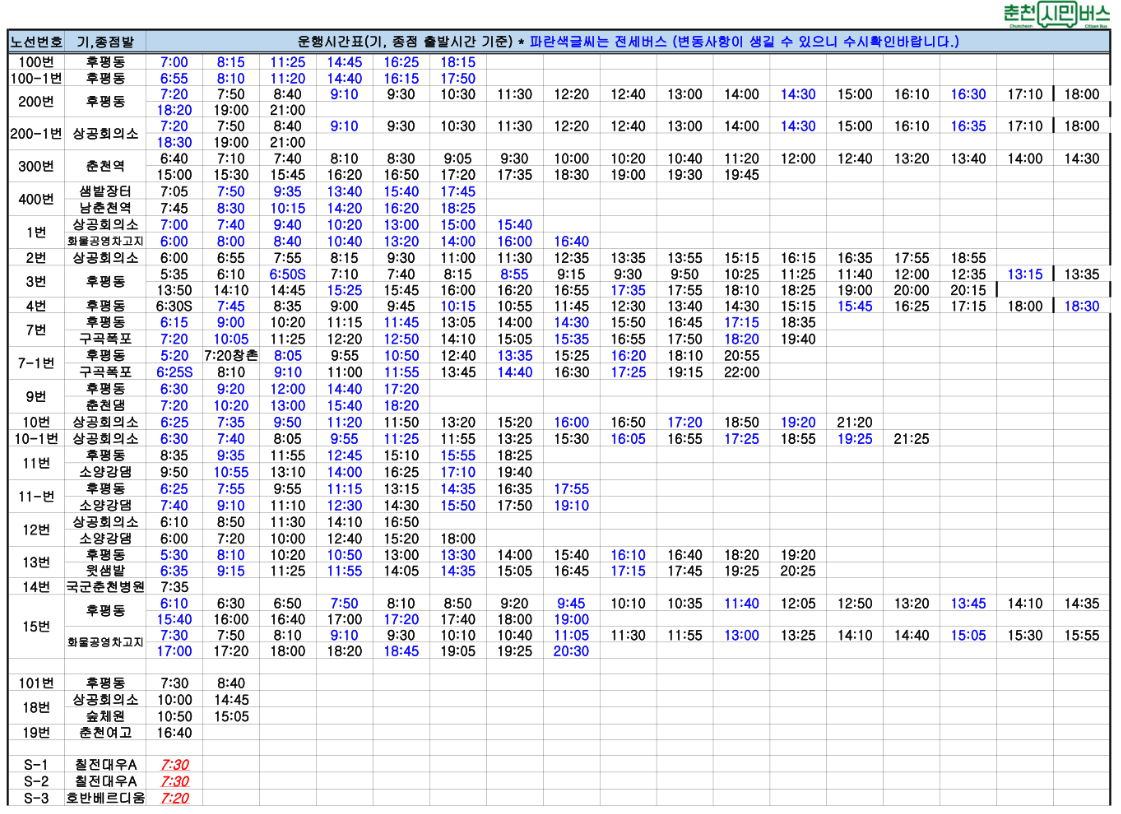Select route 14번 국군춘천병원 cell

105,587
